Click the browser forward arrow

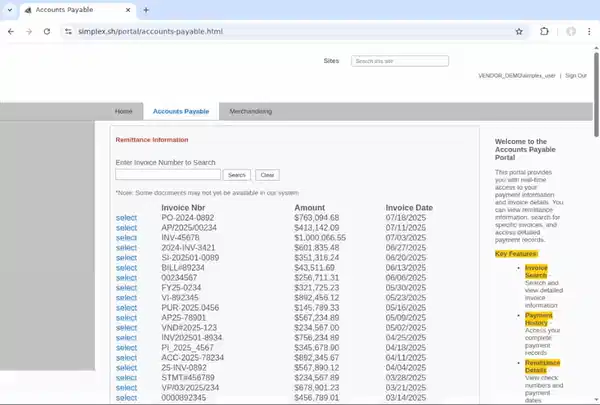coord(29,31)
